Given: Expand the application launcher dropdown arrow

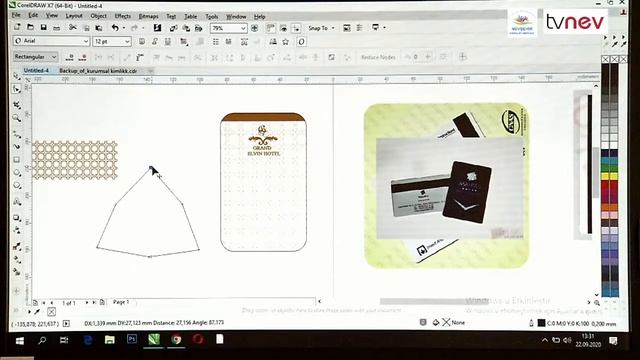Looking at the screenshot, I should (384, 28).
